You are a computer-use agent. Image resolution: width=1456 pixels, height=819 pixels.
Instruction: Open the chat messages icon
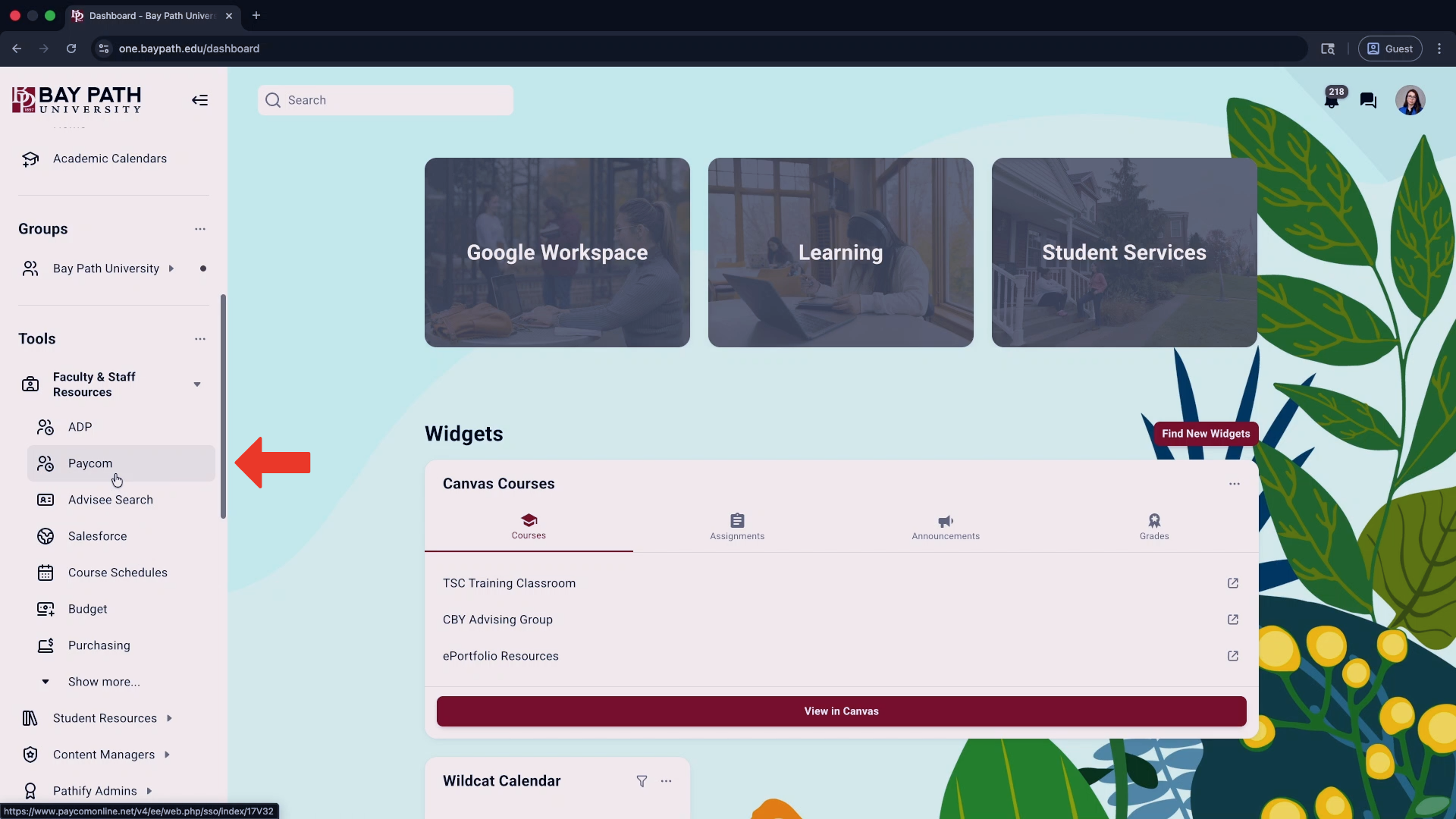pos(1368,101)
